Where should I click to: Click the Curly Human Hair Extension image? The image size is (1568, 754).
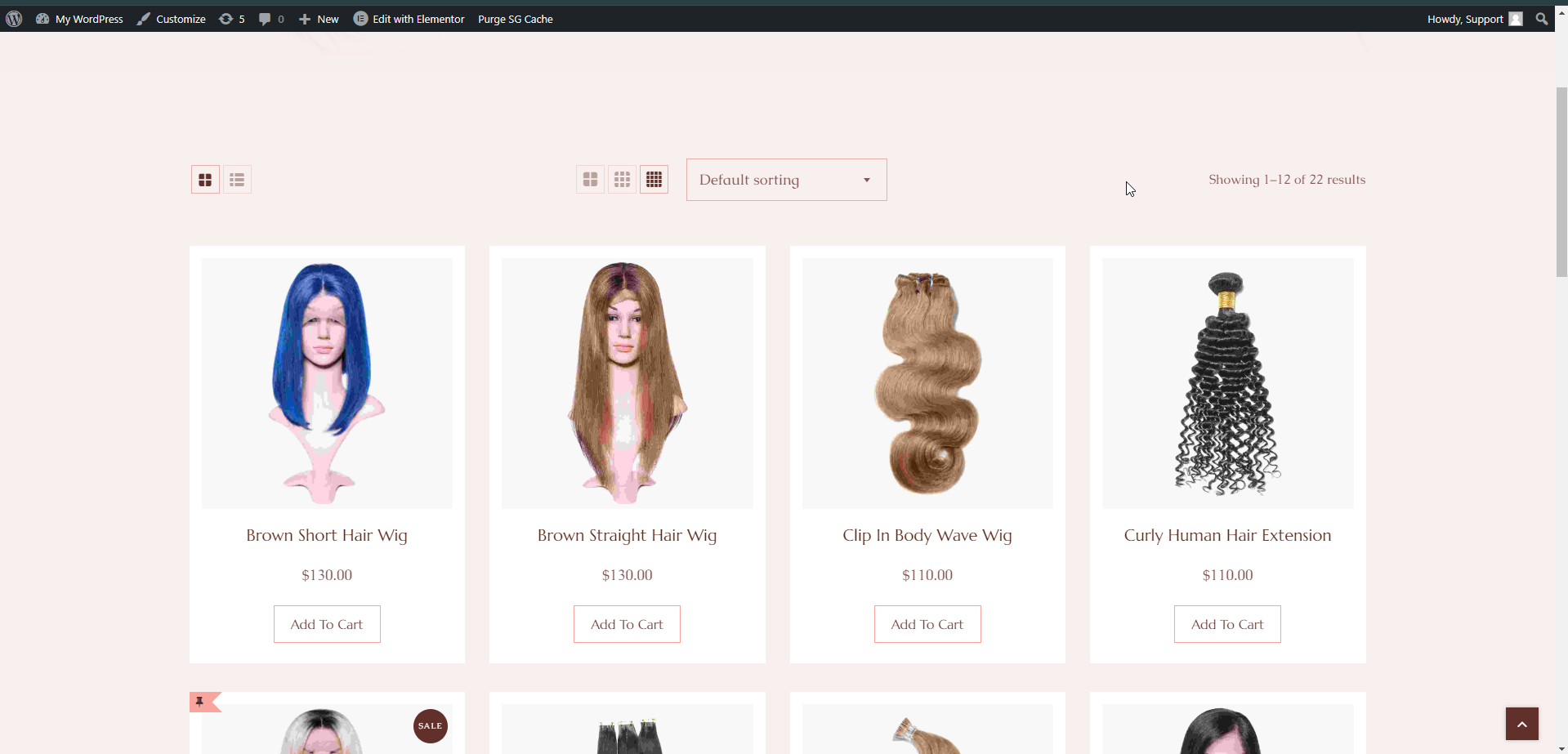[1227, 383]
